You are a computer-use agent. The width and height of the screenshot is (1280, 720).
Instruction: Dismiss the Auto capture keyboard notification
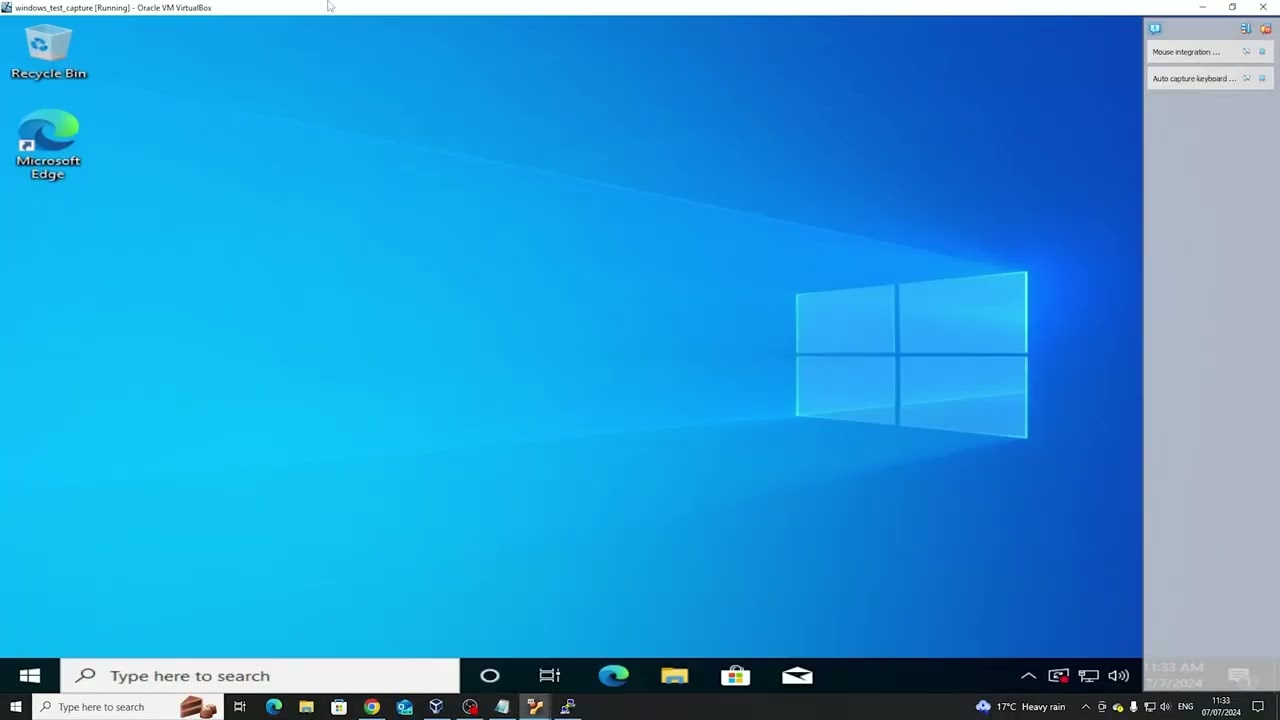1262,78
